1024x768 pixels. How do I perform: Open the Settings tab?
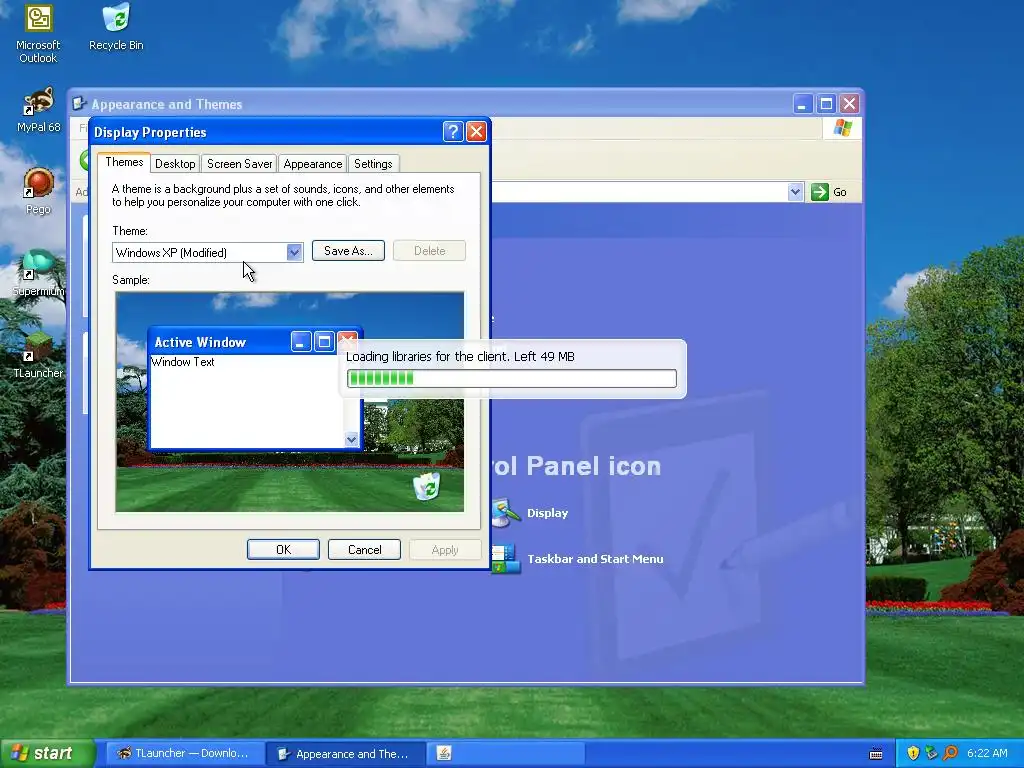click(x=373, y=164)
